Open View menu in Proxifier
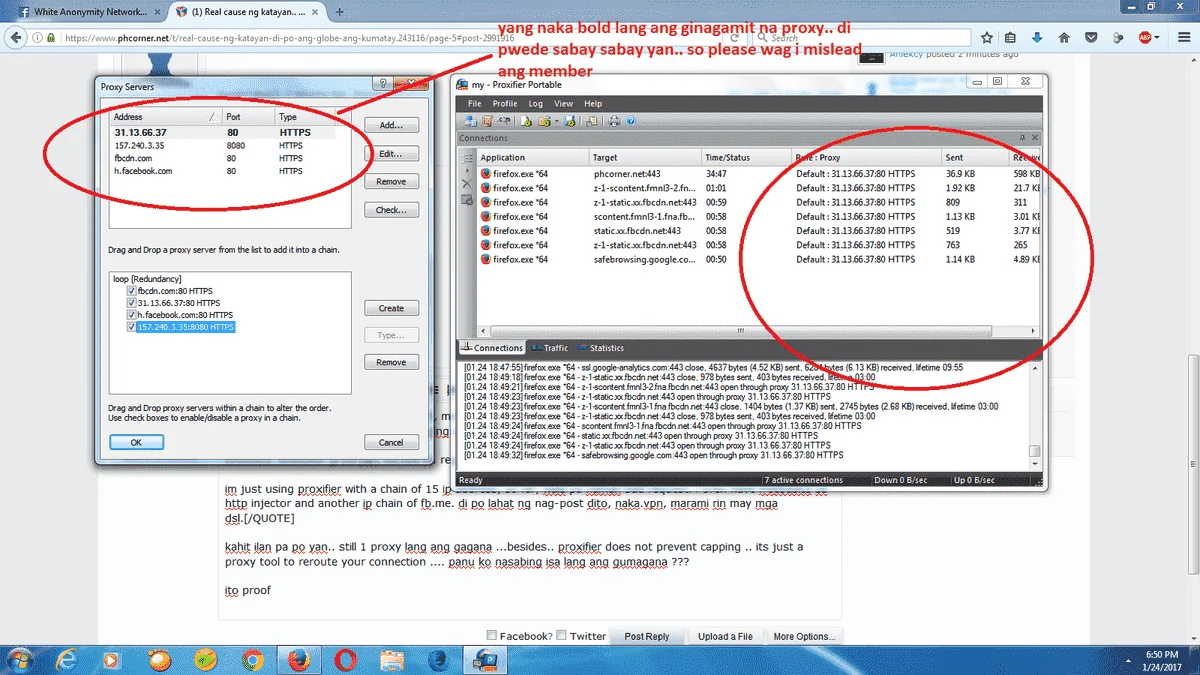The width and height of the screenshot is (1200, 675). click(x=564, y=104)
